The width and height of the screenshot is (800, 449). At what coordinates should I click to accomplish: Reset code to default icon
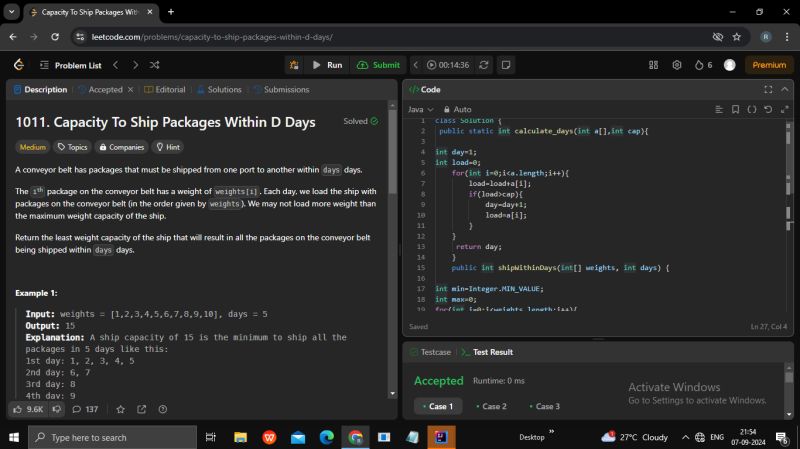[x=768, y=109]
